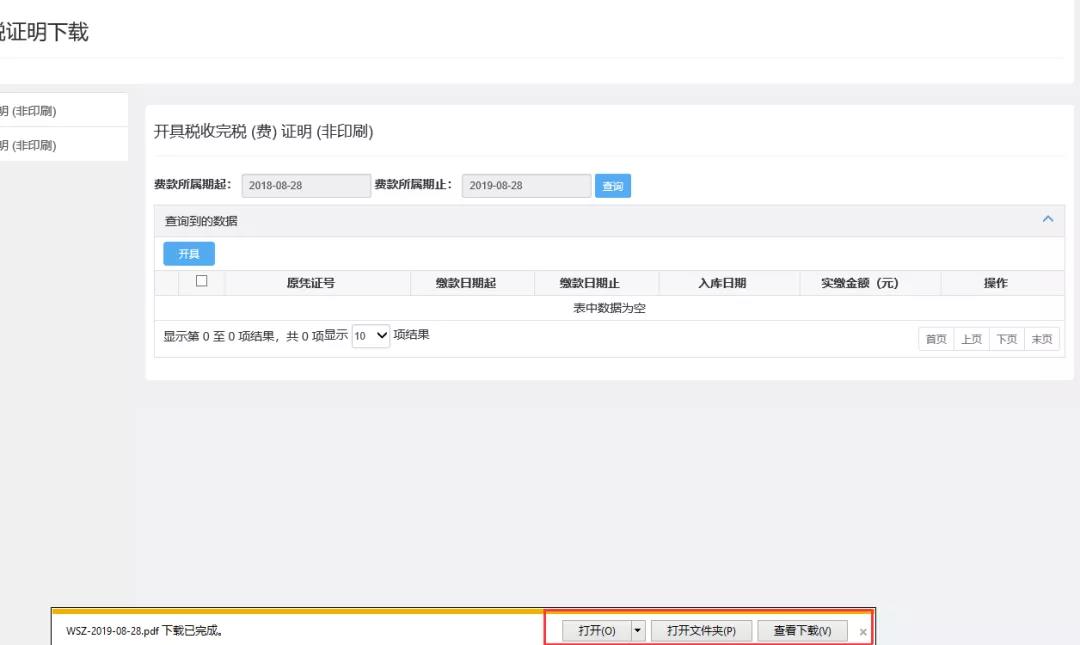Go to 上页 in the pagination
This screenshot has width=1080, height=645.
tap(971, 339)
